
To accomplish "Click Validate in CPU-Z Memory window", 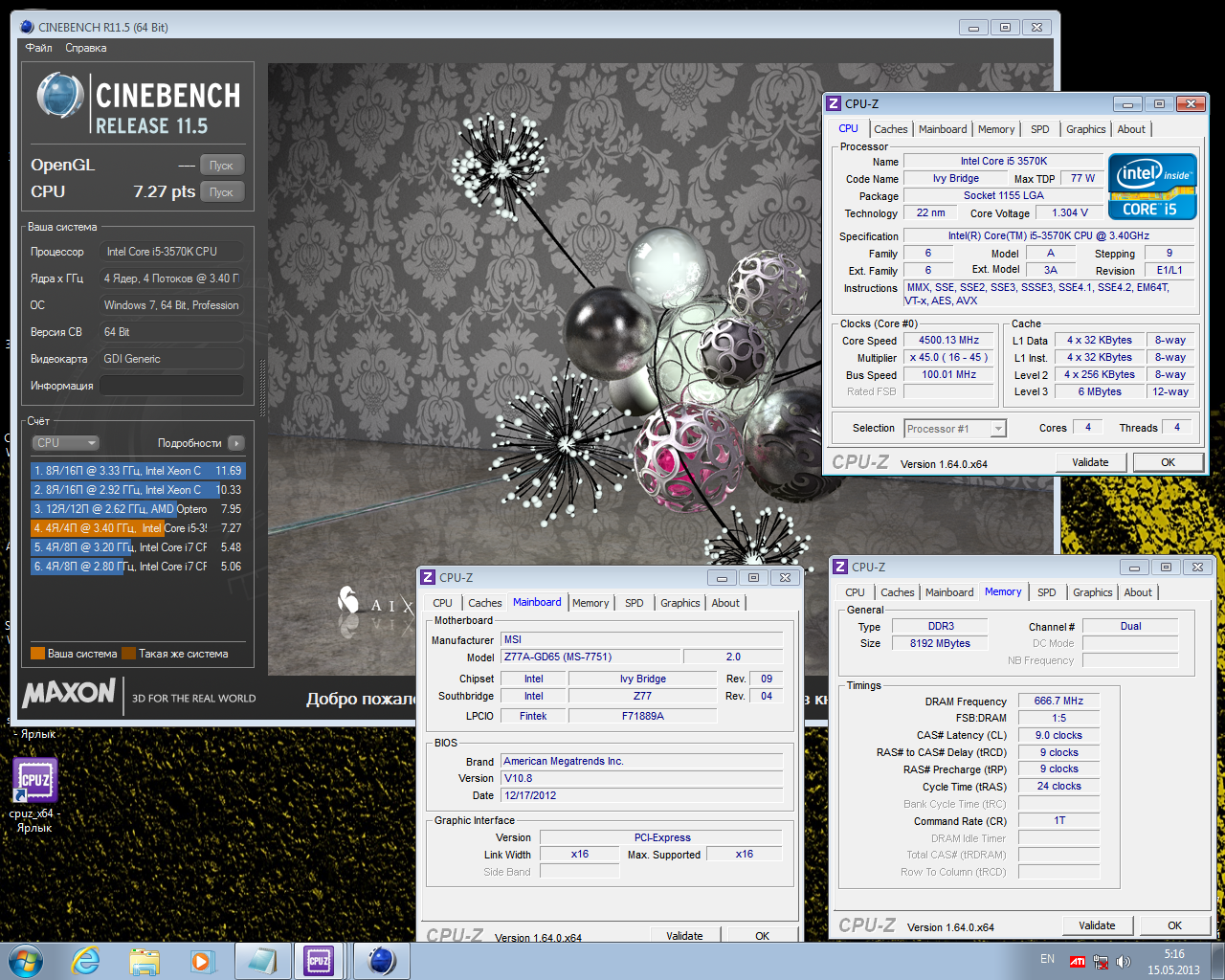I will pos(1097,925).
